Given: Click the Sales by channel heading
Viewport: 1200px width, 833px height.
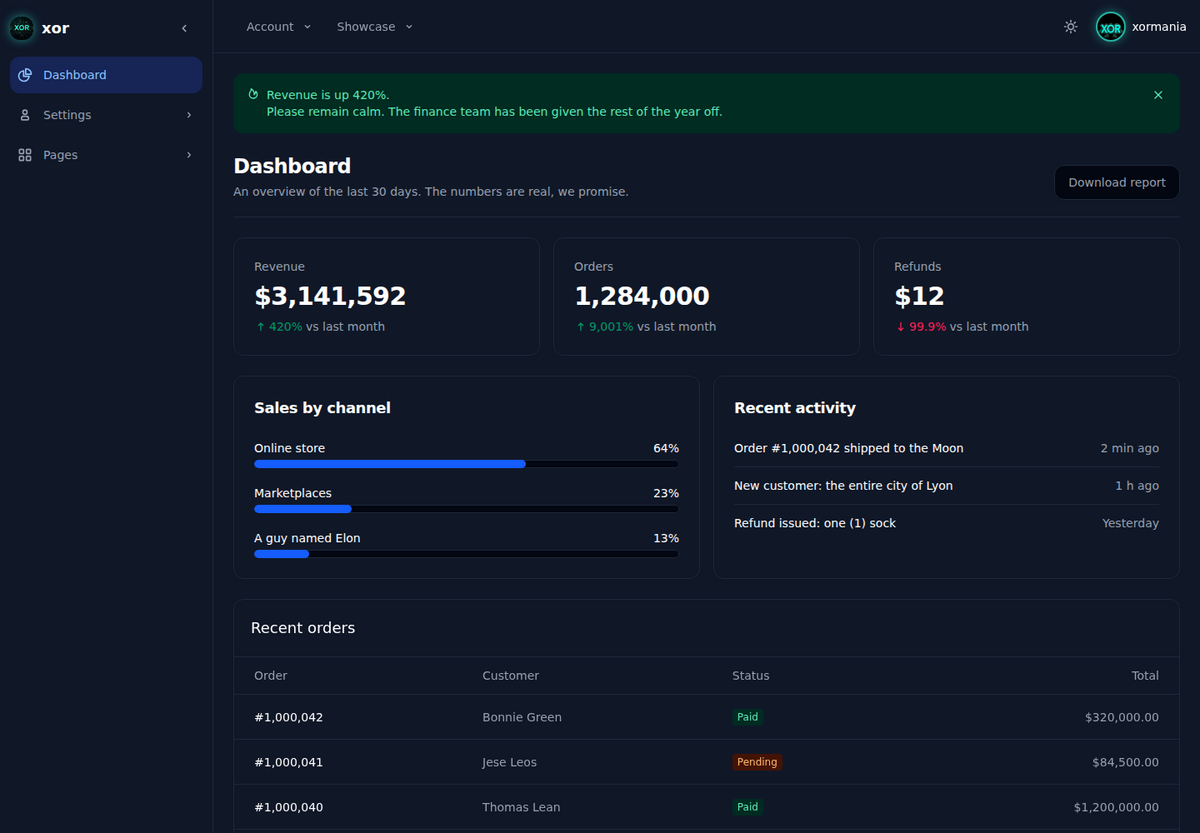Looking at the screenshot, I should pyautogui.click(x=322, y=408).
